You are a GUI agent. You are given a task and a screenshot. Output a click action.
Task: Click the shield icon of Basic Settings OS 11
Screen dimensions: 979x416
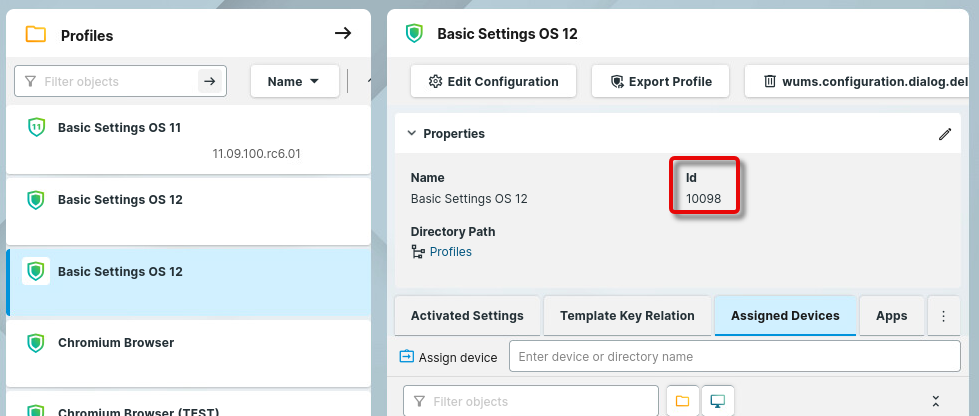click(36, 128)
